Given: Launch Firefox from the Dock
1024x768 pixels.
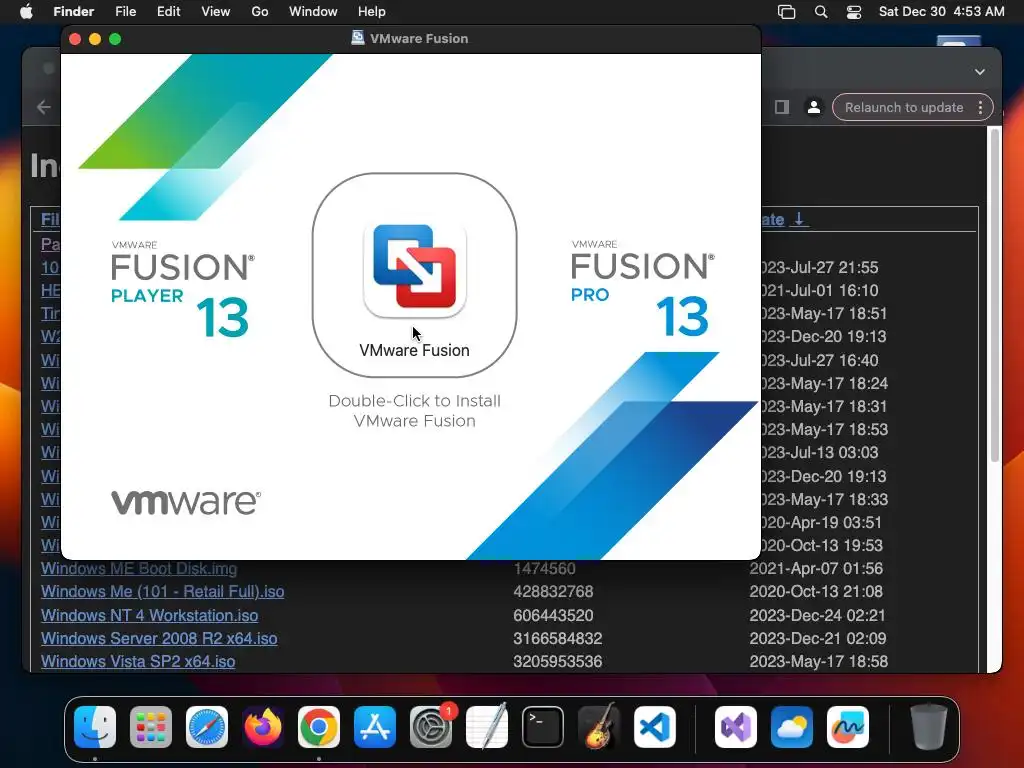Looking at the screenshot, I should click(x=263, y=727).
